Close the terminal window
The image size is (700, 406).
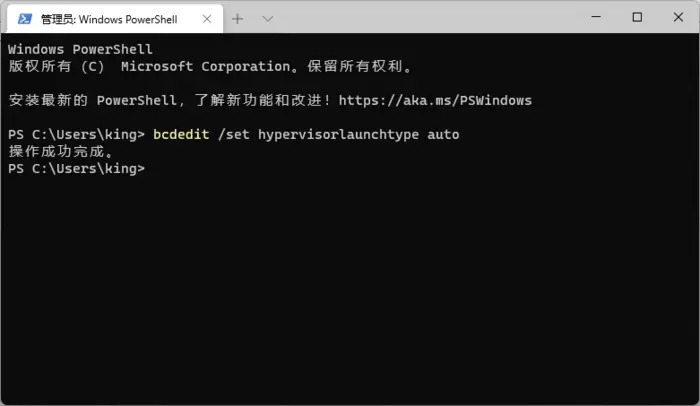(681, 18)
